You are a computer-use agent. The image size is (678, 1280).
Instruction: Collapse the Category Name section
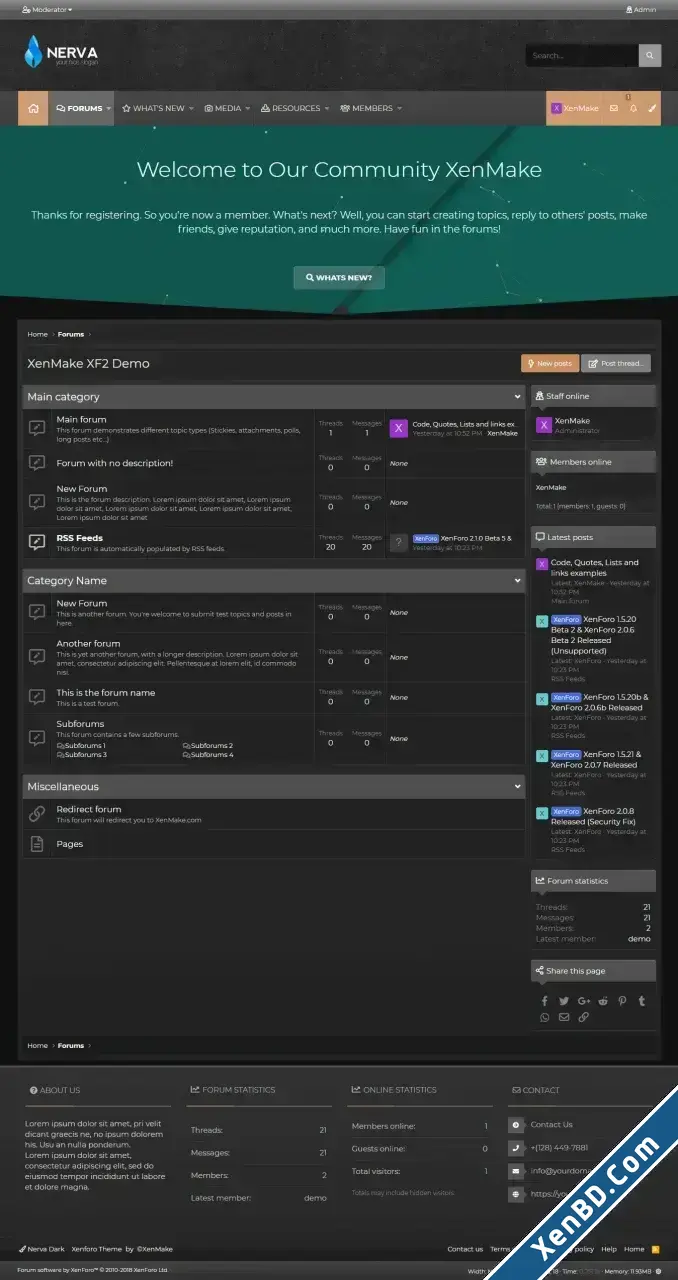tap(517, 581)
